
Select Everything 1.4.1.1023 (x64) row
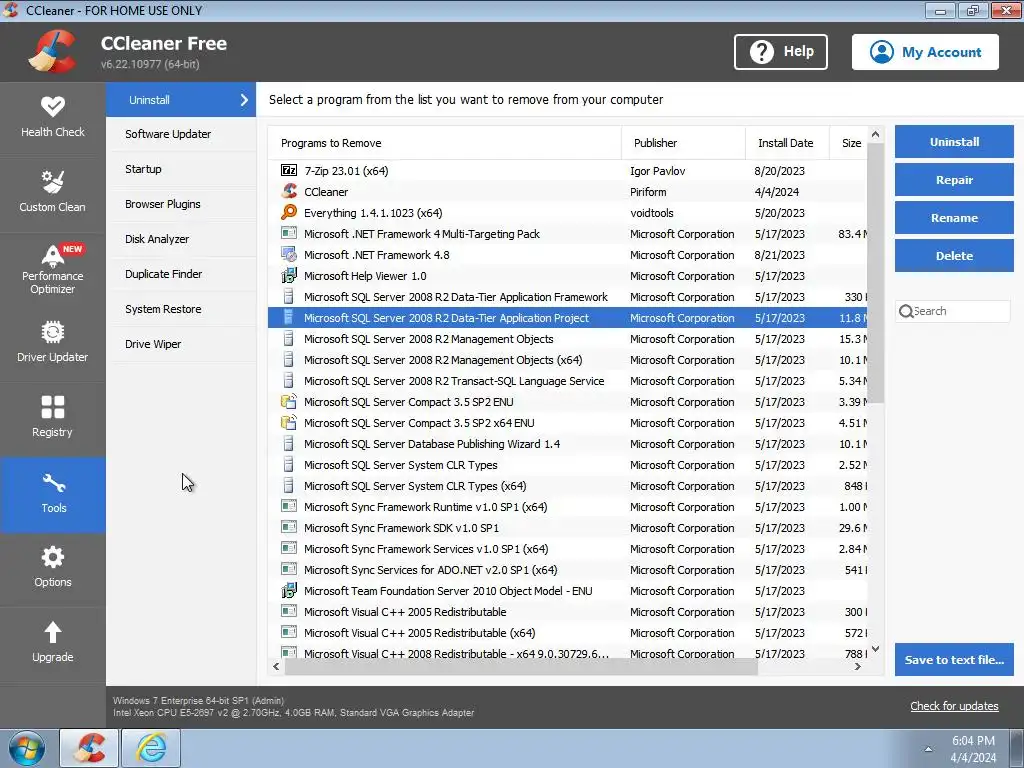pyautogui.click(x=568, y=212)
